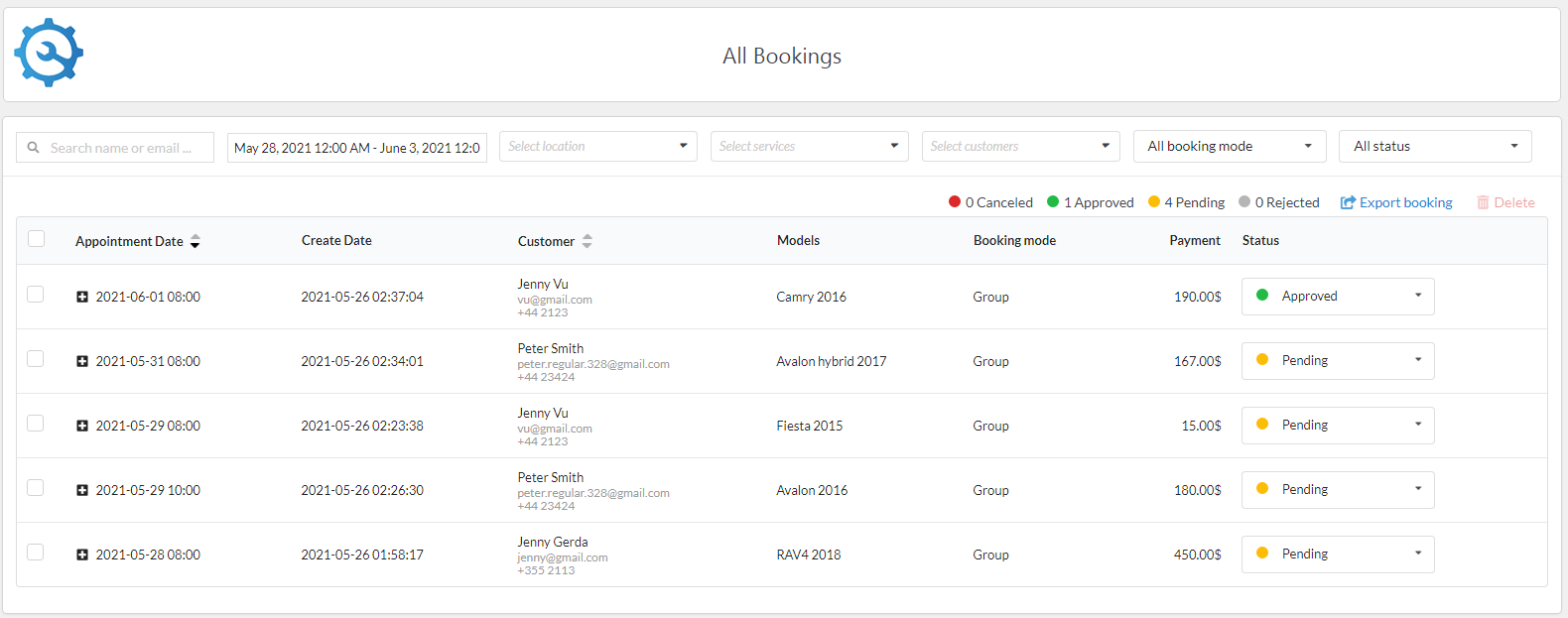This screenshot has height=618, width=1568.
Task: Click the search magnifier icon
Action: click(x=34, y=148)
